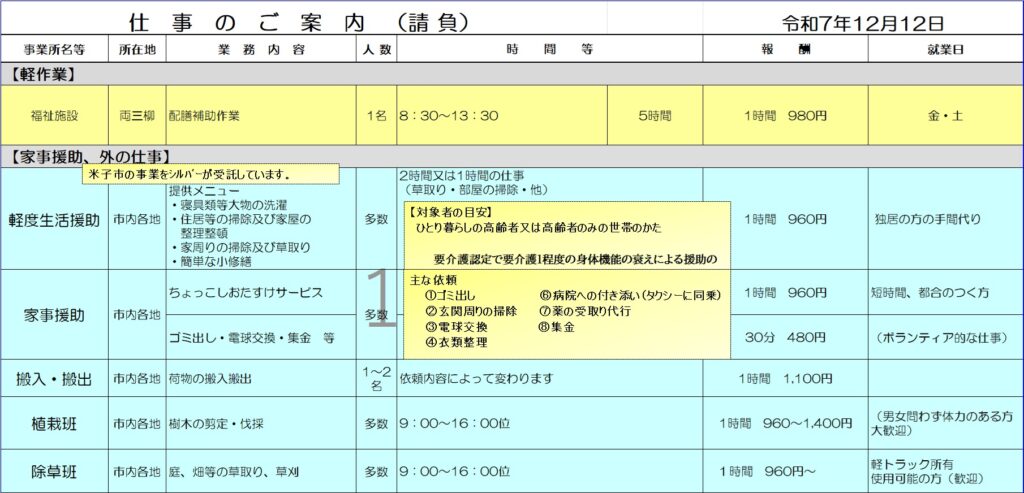The image size is (1024, 493).
Task: Click the 【軽作業】 section row
Action: (512, 74)
